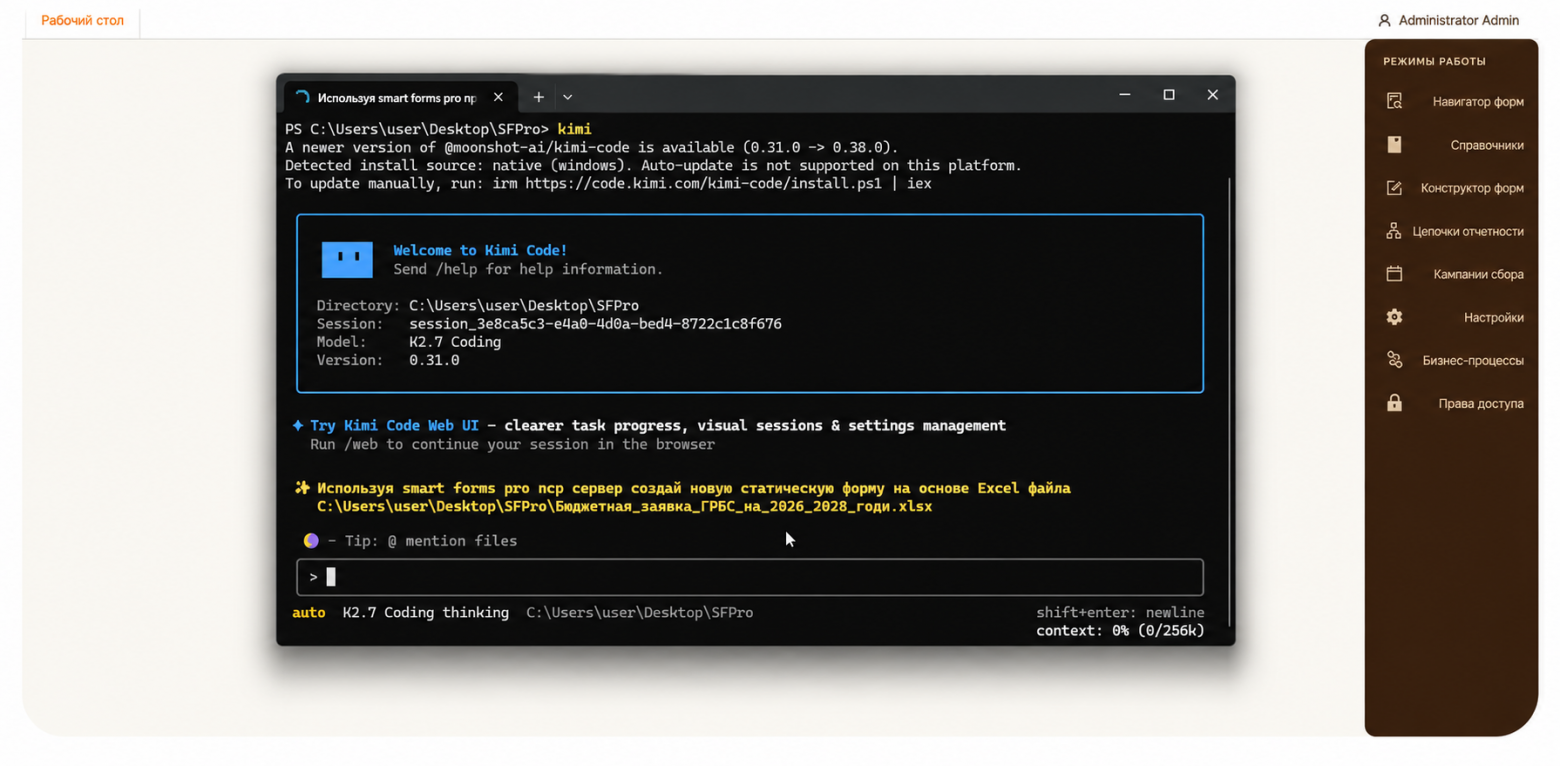Click the Кампании сбора calendar icon
This screenshot has height=766, width=1560.
[1394, 274]
